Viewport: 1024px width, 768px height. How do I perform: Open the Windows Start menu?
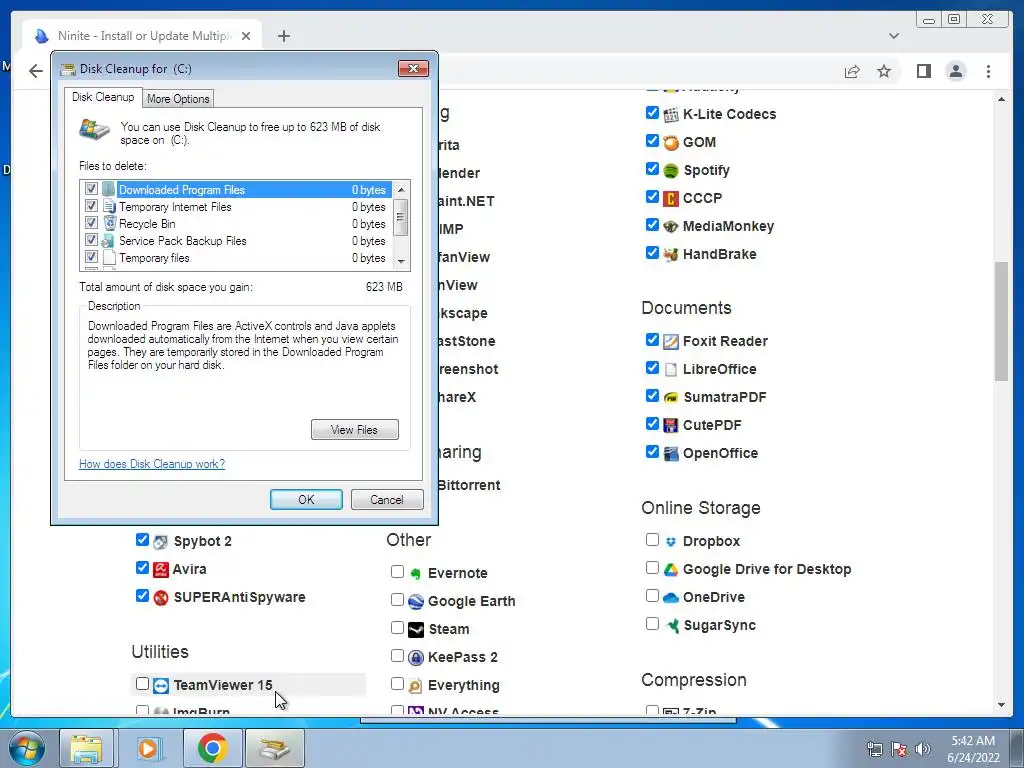click(x=27, y=748)
